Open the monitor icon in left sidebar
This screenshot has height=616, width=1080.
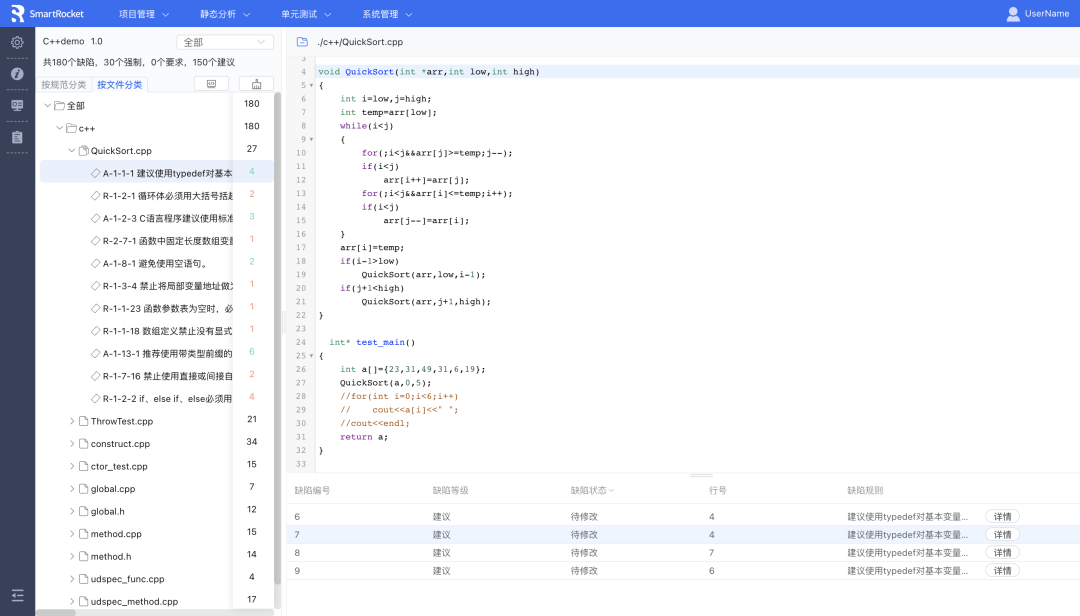[x=17, y=105]
